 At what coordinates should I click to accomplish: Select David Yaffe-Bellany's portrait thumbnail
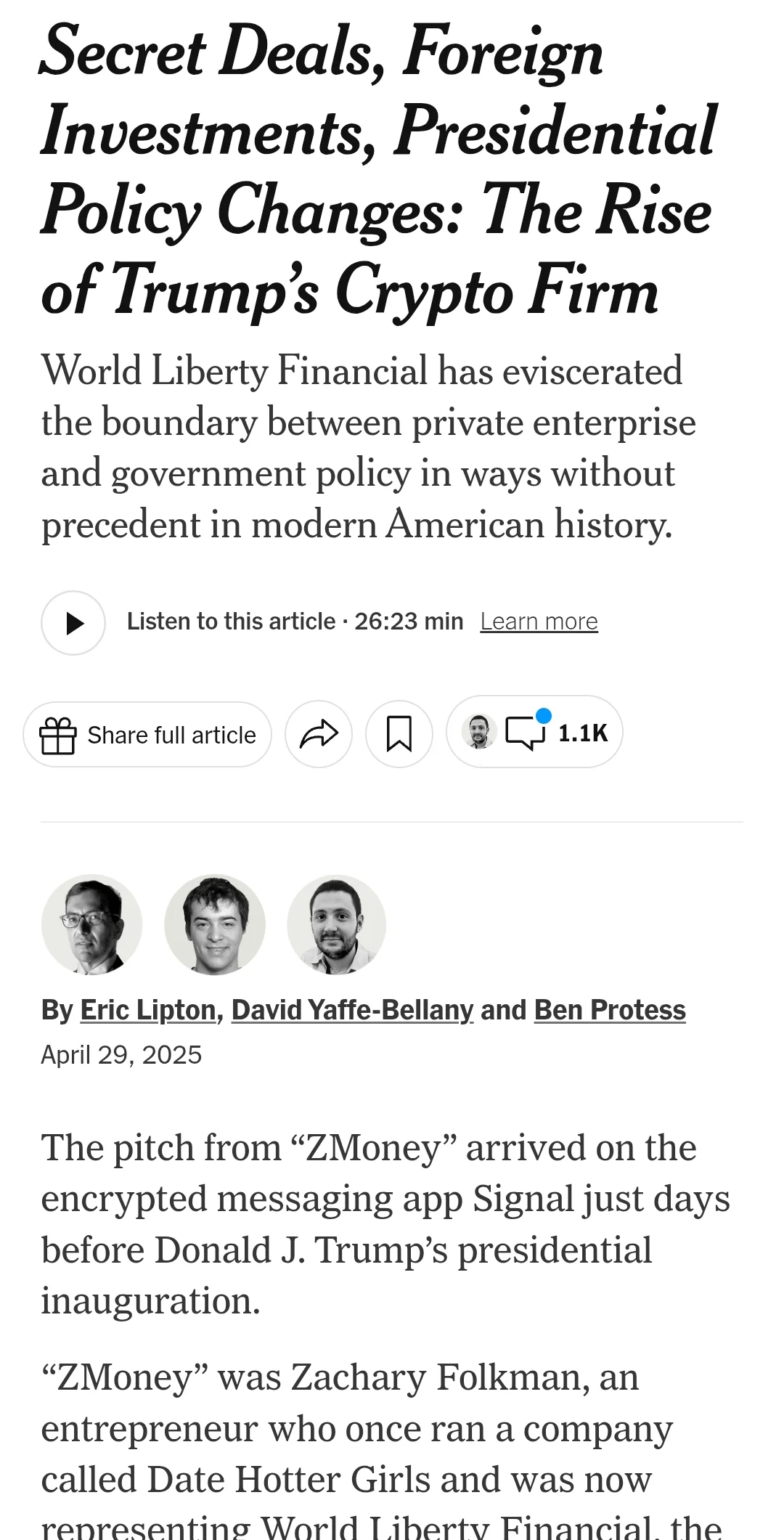pos(215,924)
